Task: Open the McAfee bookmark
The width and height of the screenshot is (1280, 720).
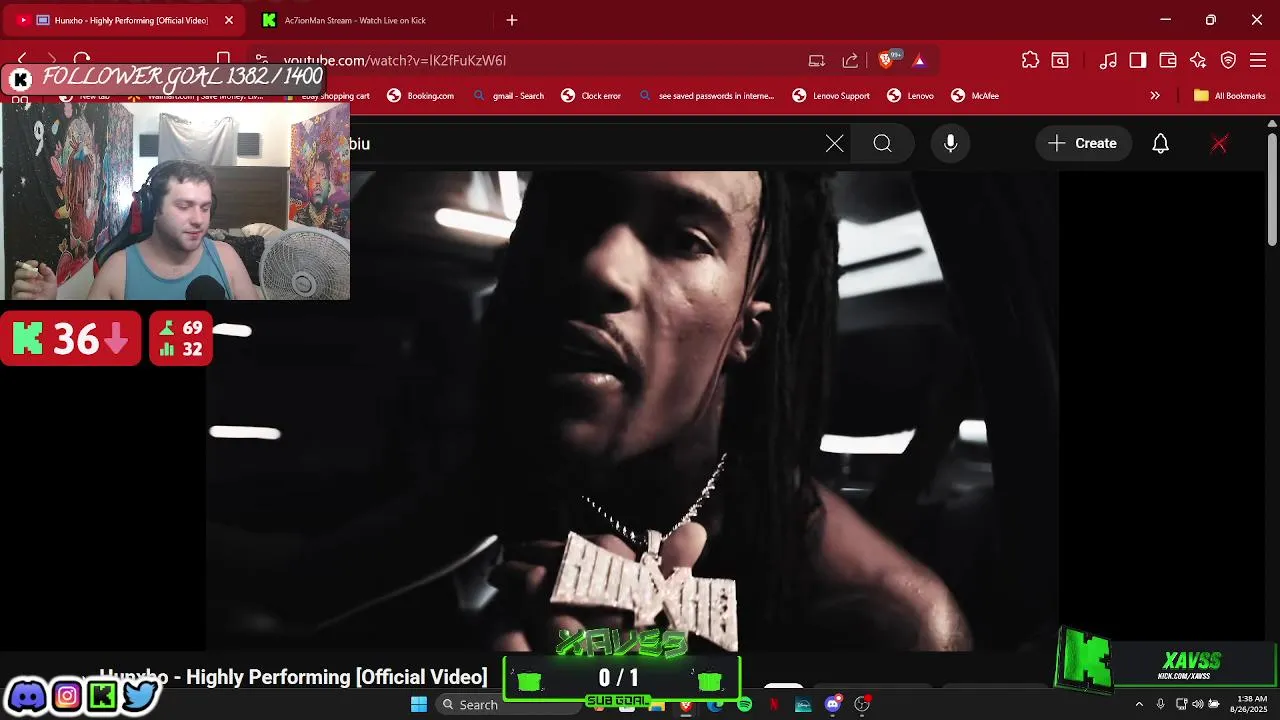Action: [975, 96]
